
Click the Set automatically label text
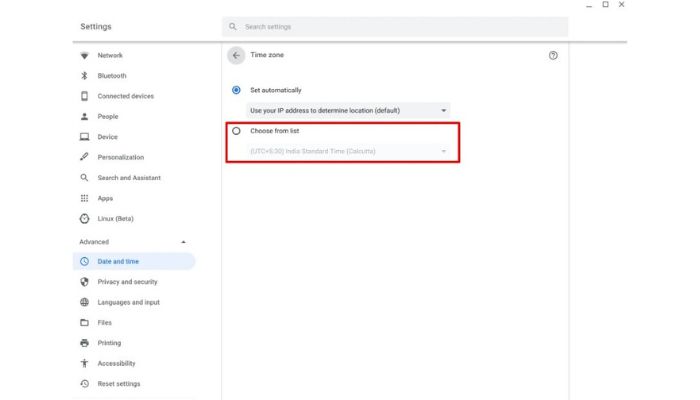pyautogui.click(x=275, y=90)
